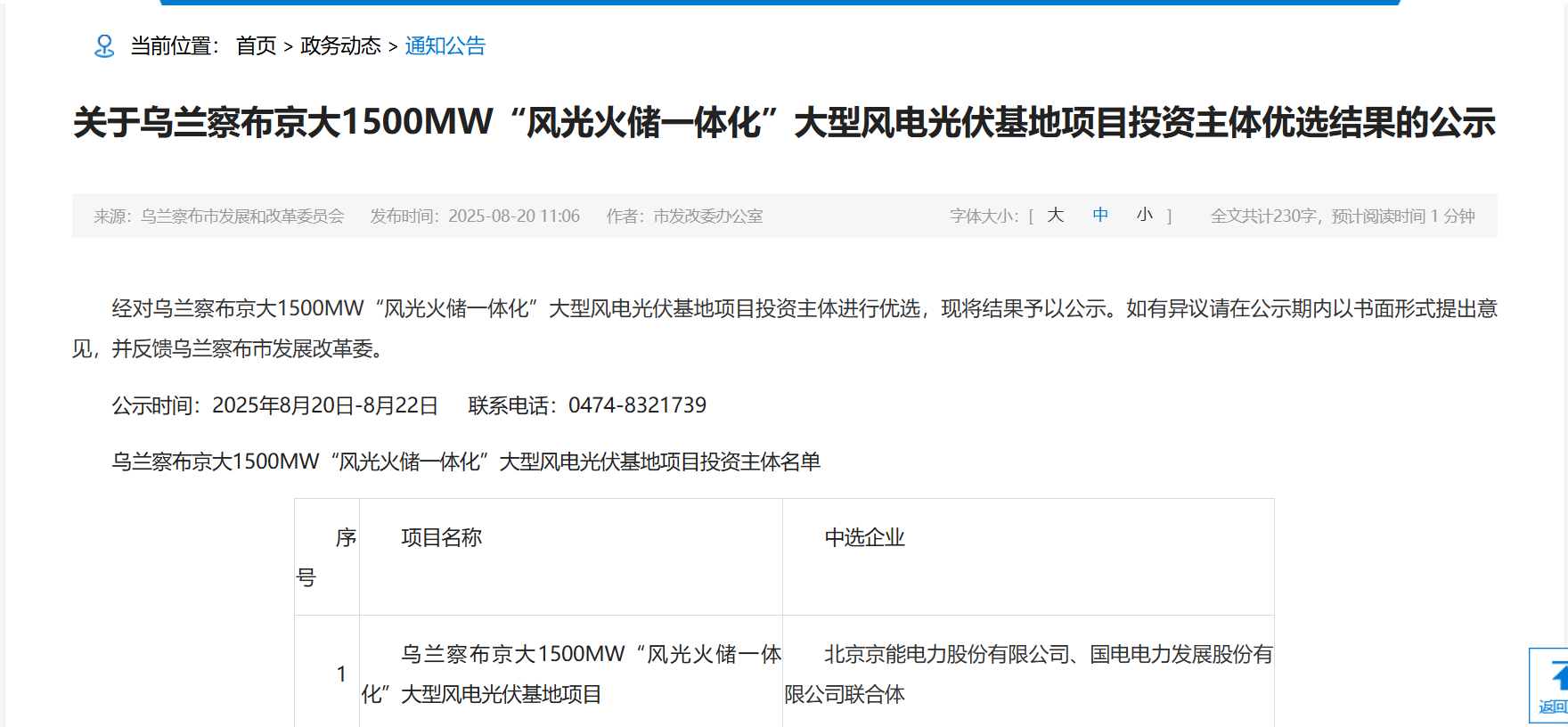Open 通知公告 breadcrumb link

tap(445, 46)
